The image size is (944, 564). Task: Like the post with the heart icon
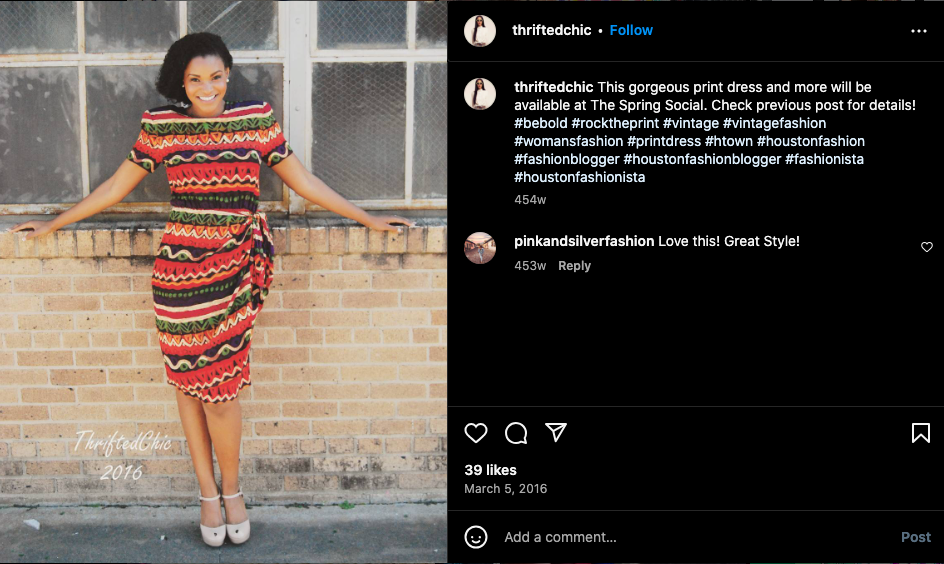click(476, 433)
